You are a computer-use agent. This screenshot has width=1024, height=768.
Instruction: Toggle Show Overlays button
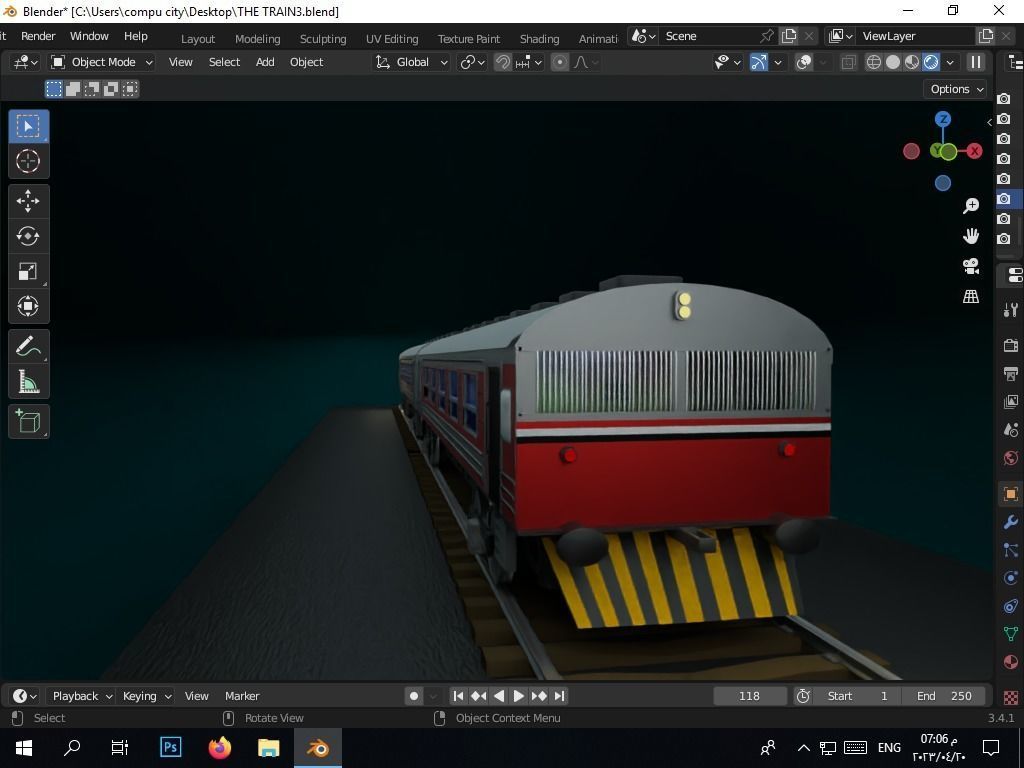point(804,62)
